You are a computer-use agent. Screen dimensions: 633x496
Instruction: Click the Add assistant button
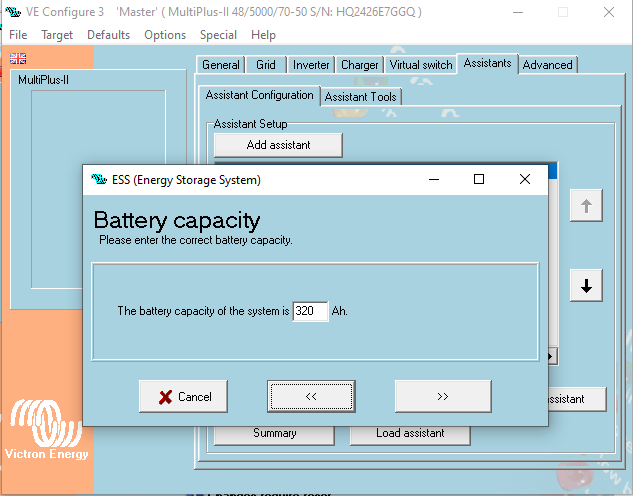click(x=278, y=145)
